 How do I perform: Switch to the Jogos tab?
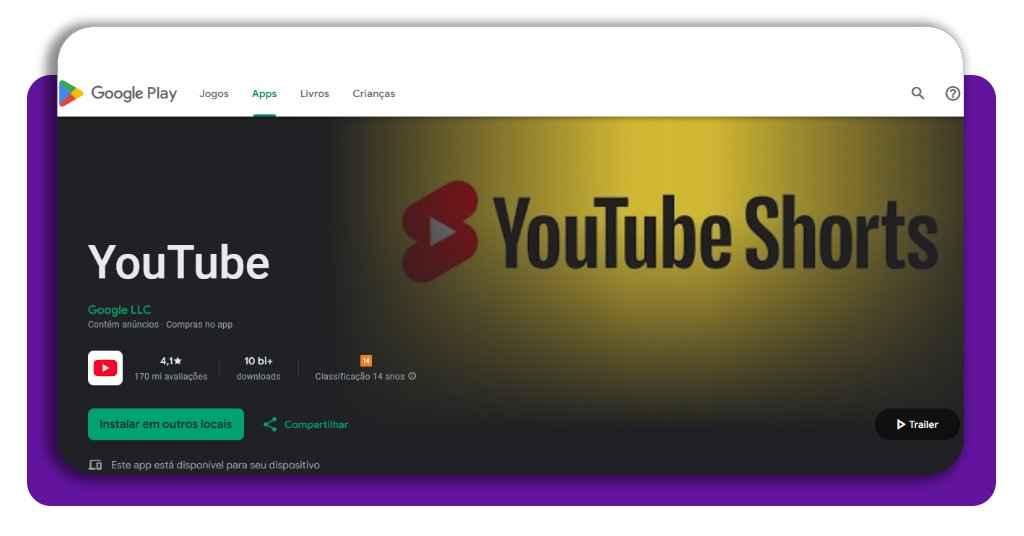click(x=214, y=94)
